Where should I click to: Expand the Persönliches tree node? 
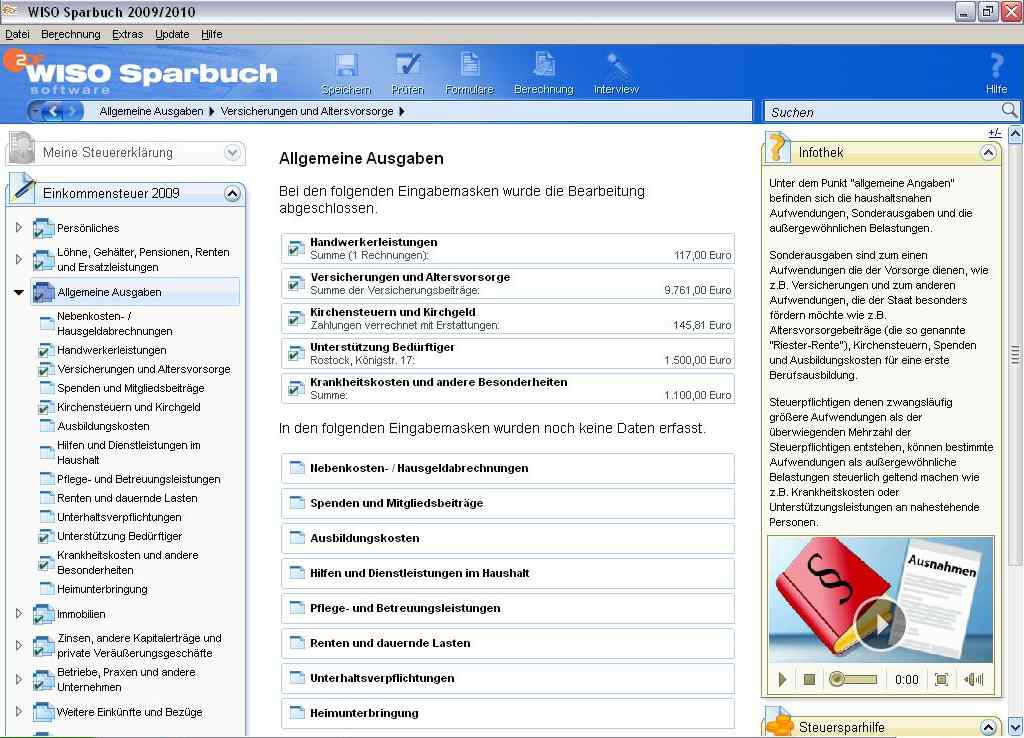[19, 228]
